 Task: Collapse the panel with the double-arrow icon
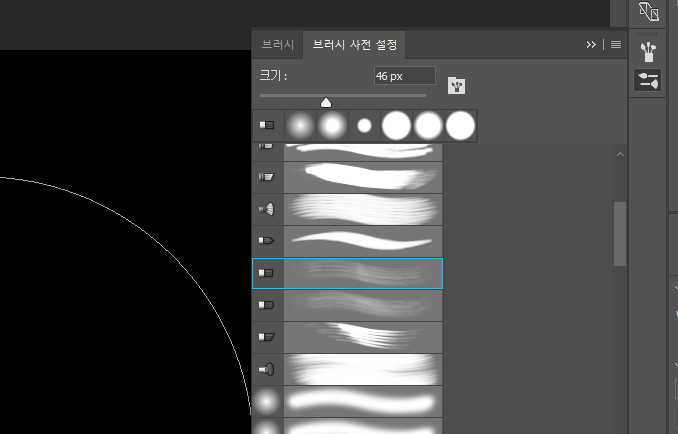coord(591,45)
